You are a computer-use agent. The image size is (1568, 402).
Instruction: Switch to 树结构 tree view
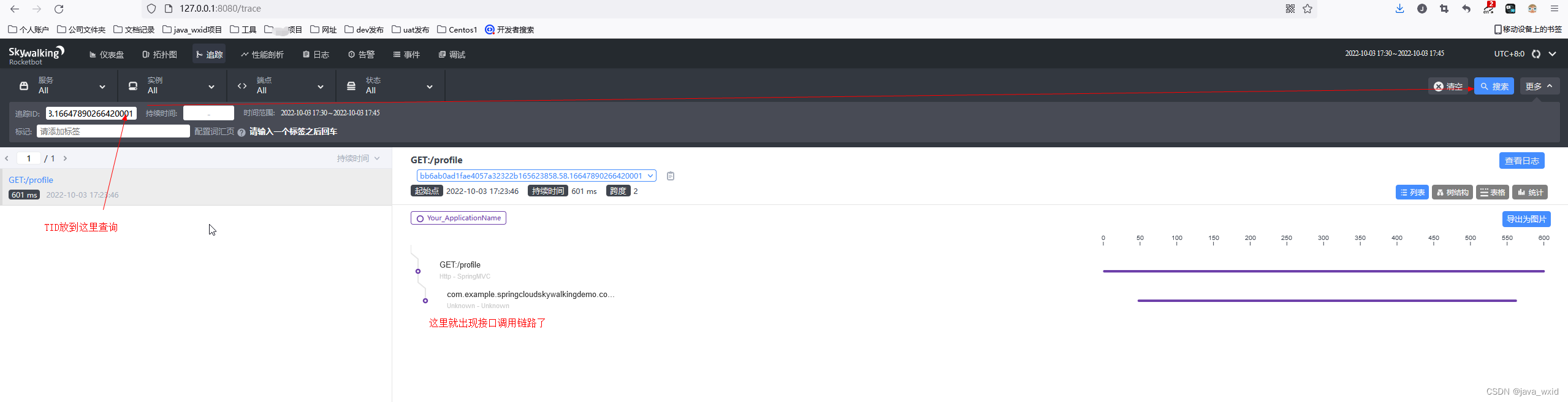tap(1452, 192)
